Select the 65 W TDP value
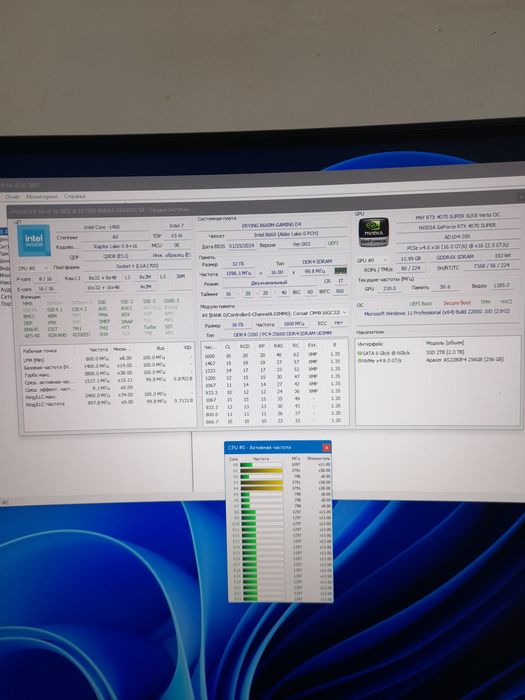 tap(177, 236)
